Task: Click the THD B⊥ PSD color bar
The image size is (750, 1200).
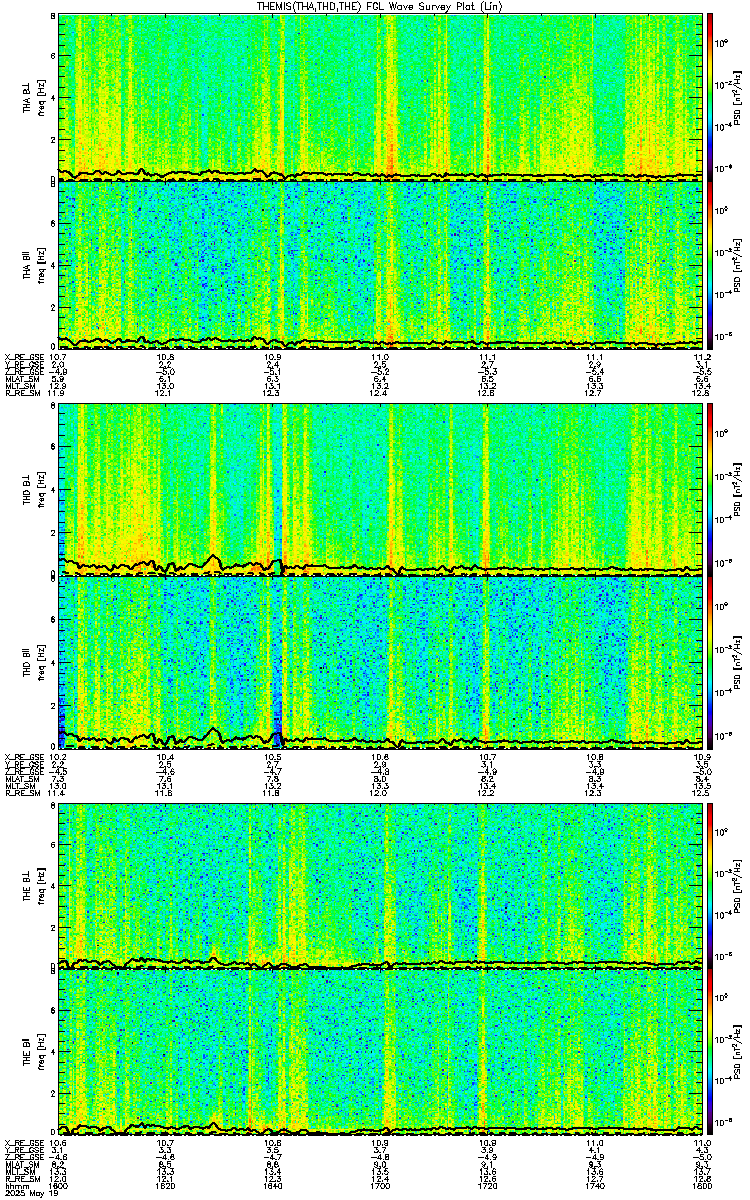Action: pos(710,490)
